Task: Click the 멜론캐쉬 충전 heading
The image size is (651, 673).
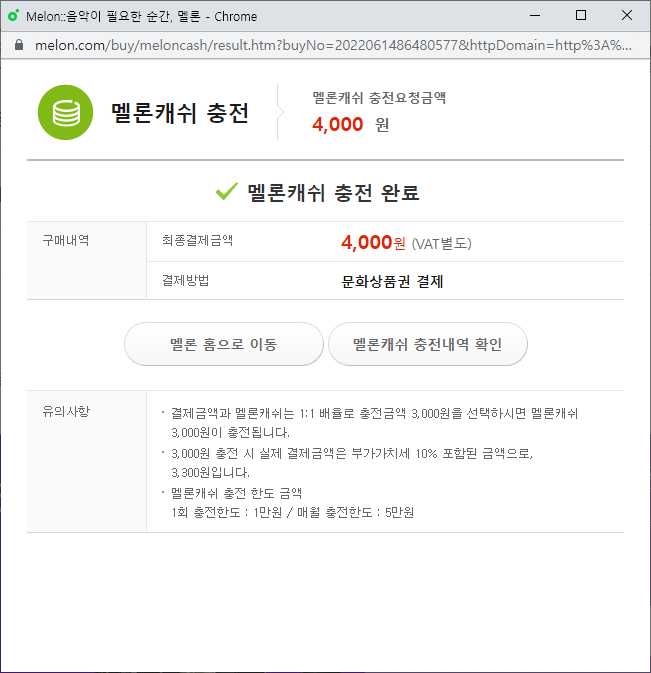Action: click(180, 113)
